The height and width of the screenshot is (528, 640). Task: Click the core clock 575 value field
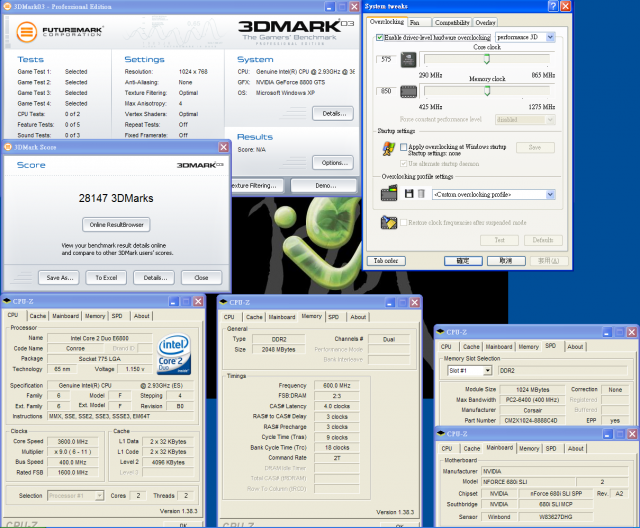(386, 59)
